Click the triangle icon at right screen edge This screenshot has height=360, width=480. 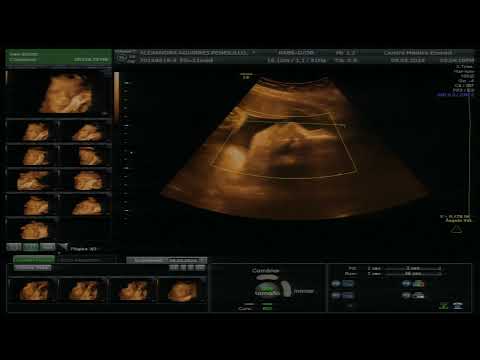tap(457, 229)
